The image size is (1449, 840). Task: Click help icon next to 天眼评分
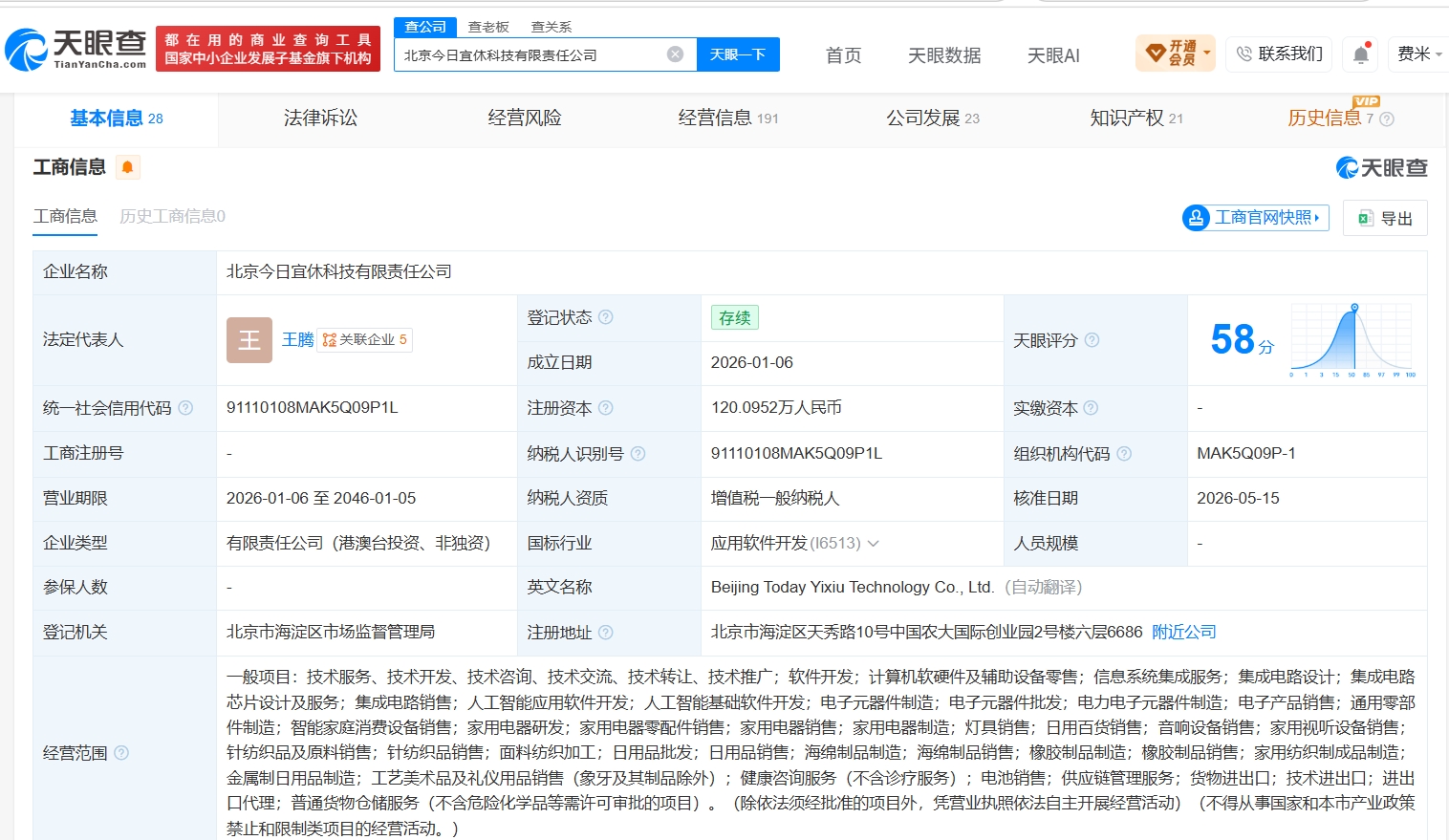[x=1092, y=340]
